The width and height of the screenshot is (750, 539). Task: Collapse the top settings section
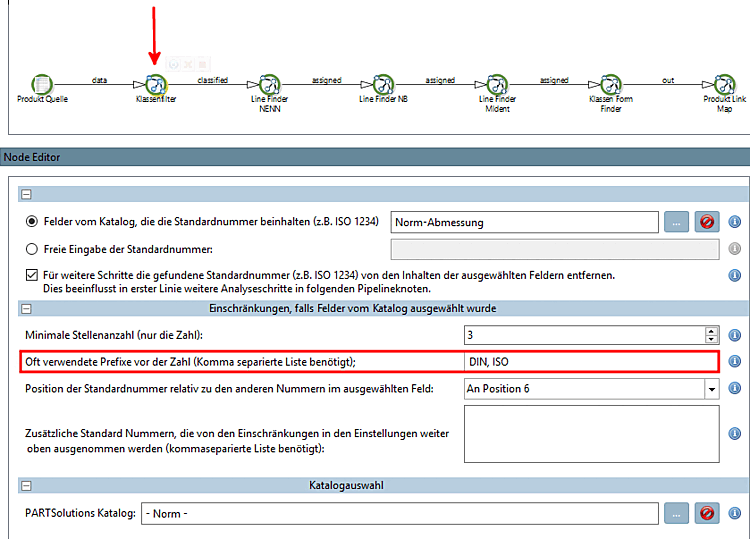[26, 194]
